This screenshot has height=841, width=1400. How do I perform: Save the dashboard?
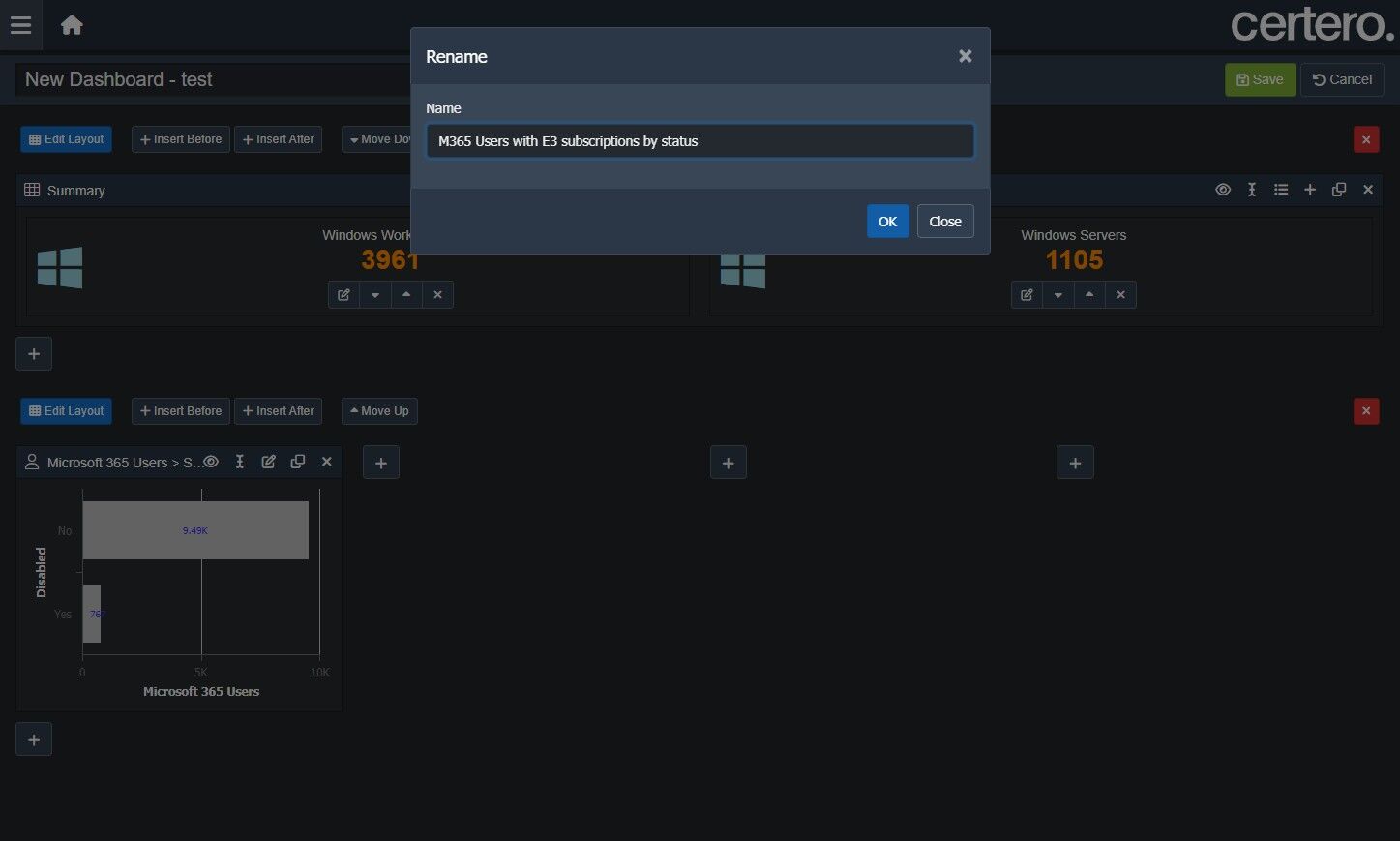tap(1260, 79)
